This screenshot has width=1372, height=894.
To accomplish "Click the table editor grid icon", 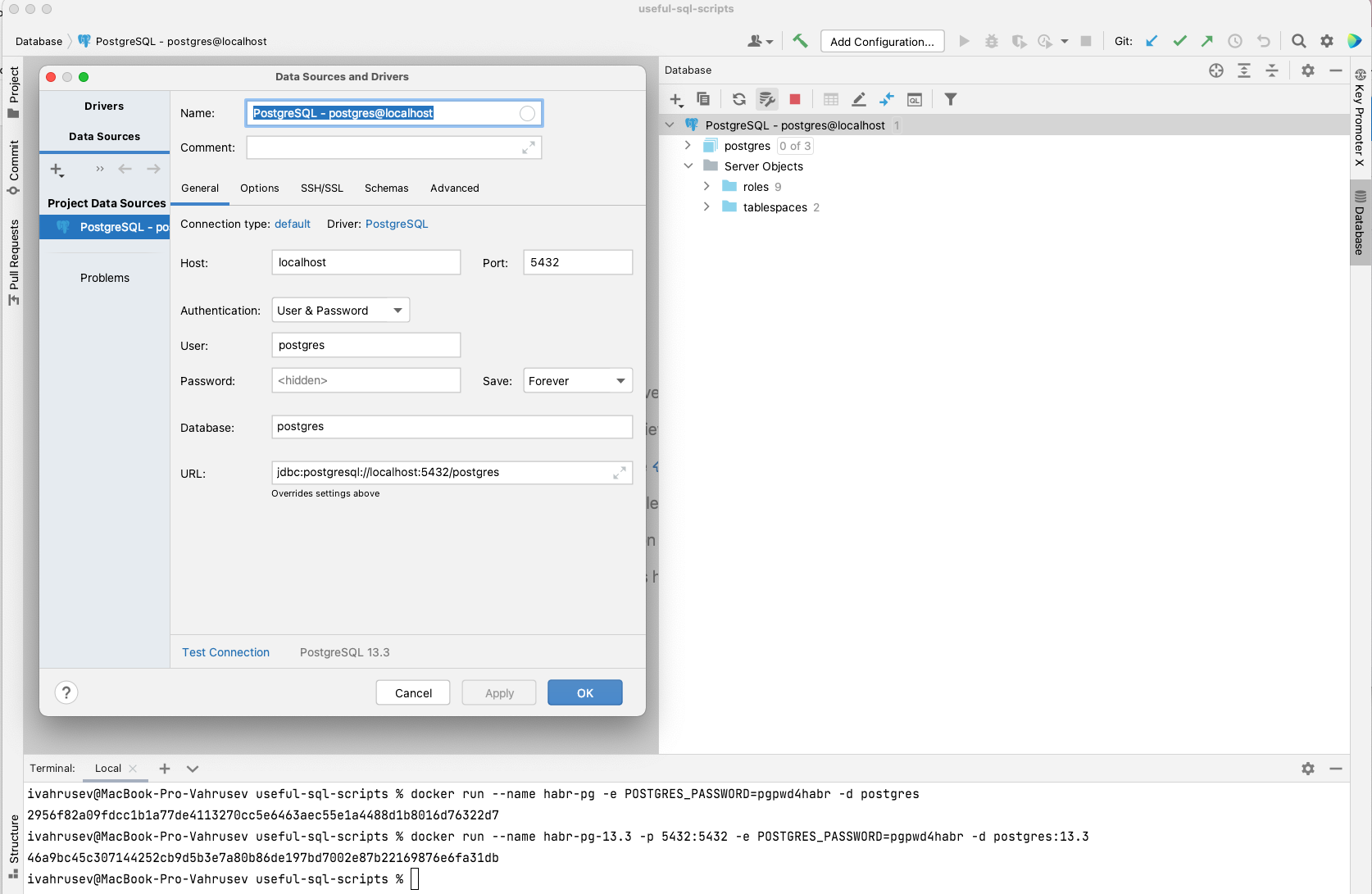I will [831, 99].
